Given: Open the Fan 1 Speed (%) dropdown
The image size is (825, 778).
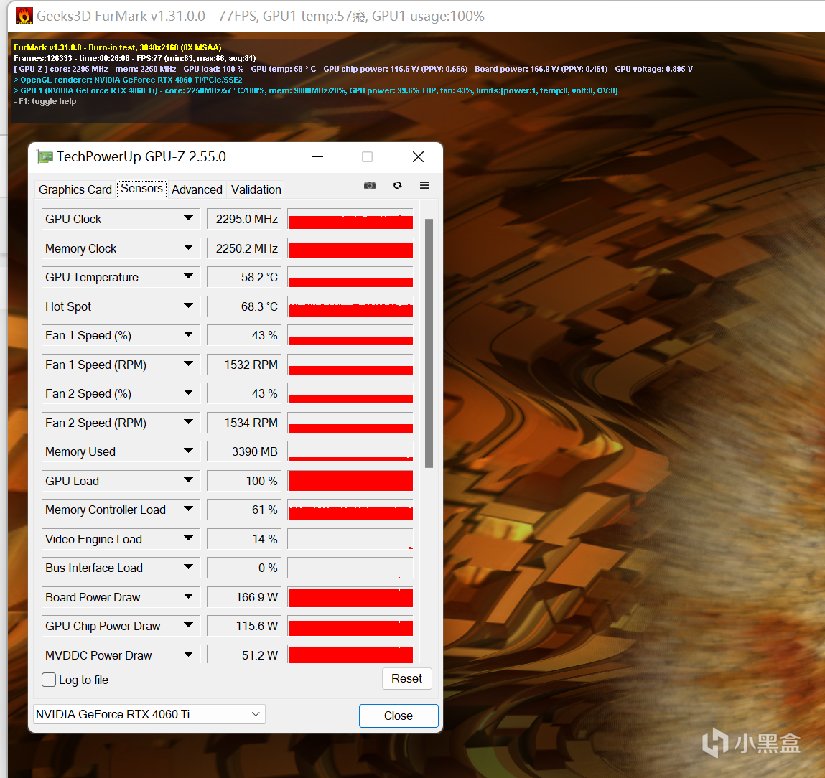Looking at the screenshot, I should [188, 335].
